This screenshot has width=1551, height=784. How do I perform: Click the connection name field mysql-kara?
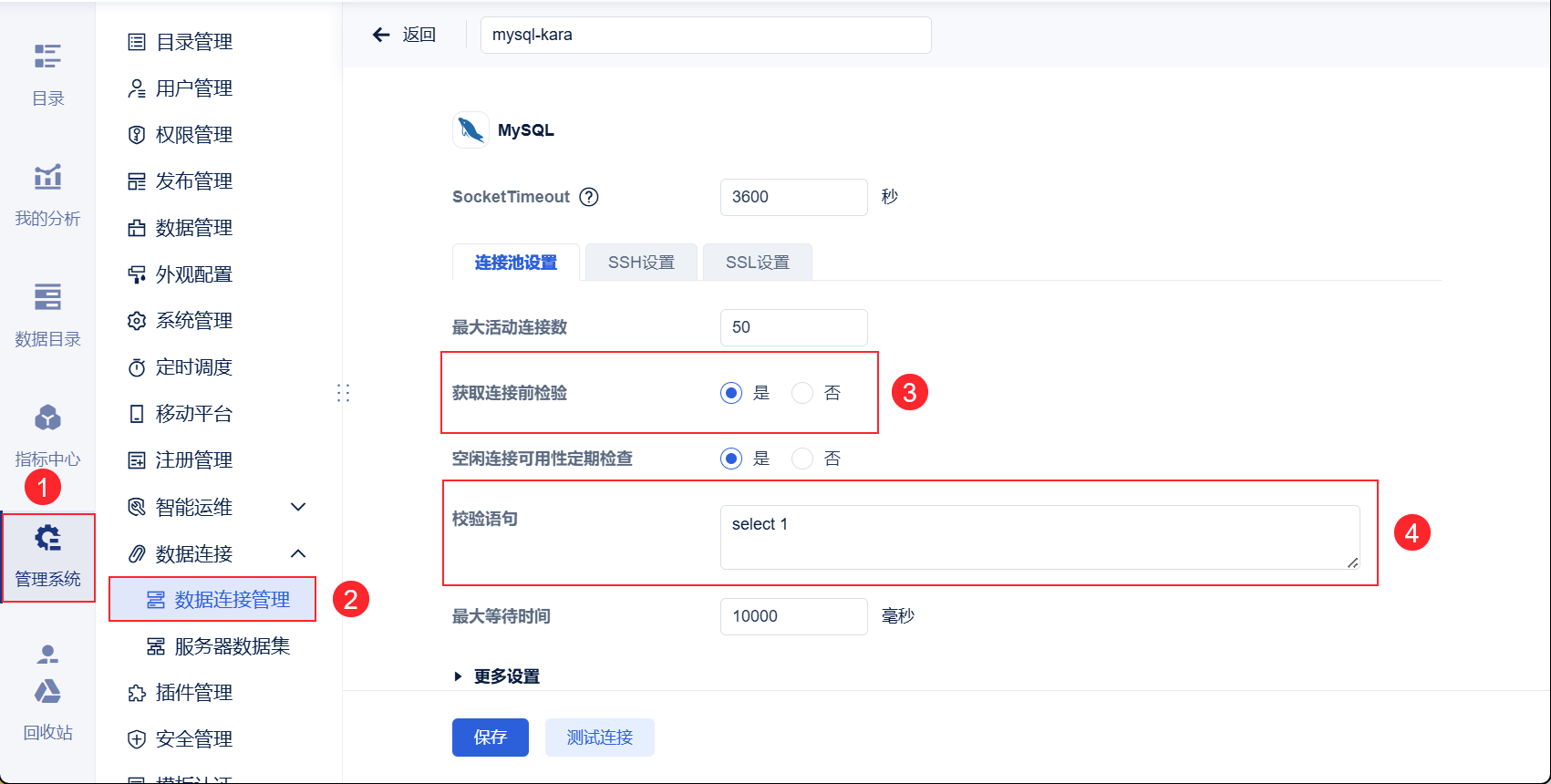706,35
